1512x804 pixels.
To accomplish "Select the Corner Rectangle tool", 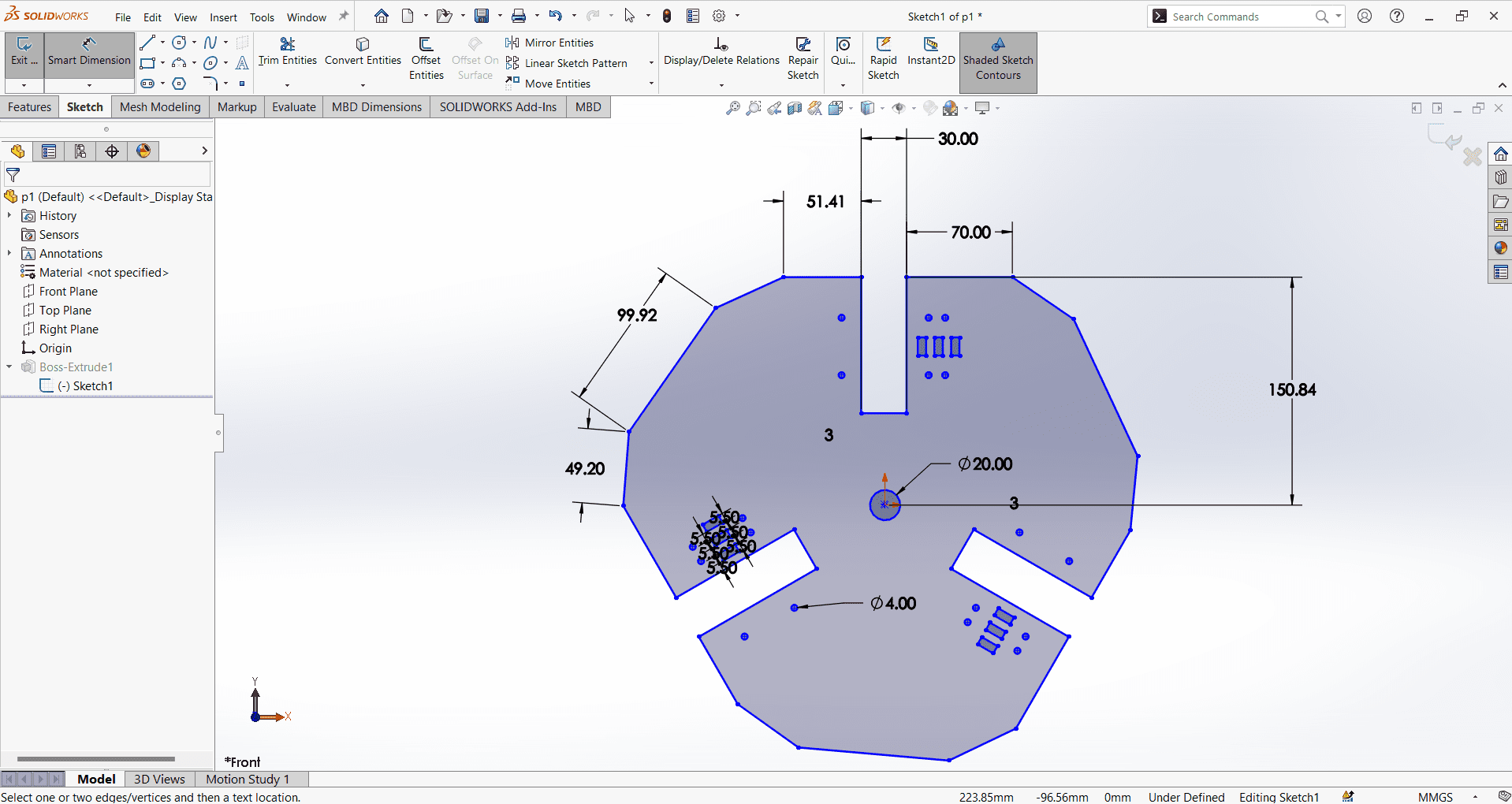I will pyautogui.click(x=147, y=63).
